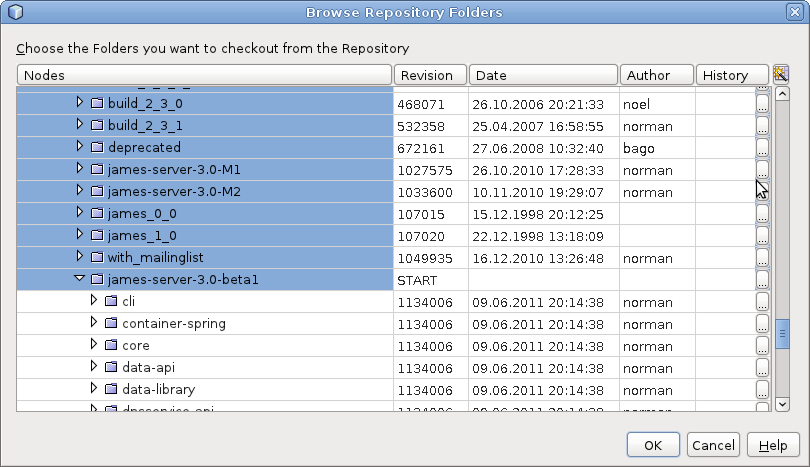Click the vertical scrollbar thumb
The width and height of the screenshot is (810, 467).
coord(783,331)
